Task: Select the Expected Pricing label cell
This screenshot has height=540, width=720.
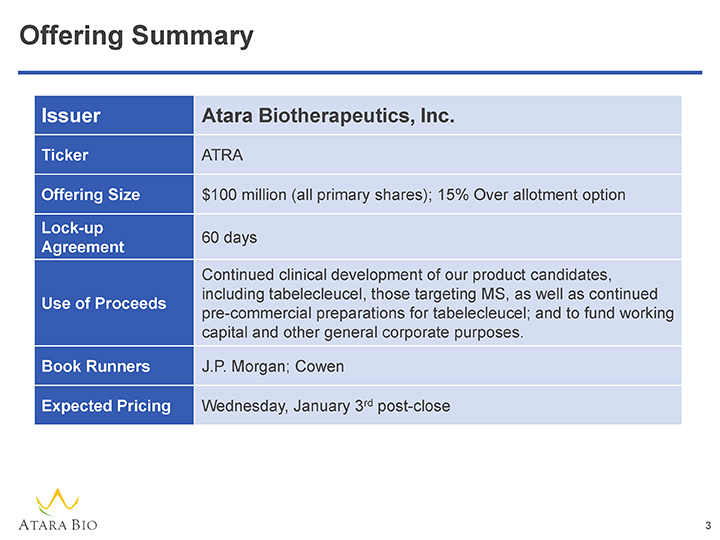Action: point(106,406)
